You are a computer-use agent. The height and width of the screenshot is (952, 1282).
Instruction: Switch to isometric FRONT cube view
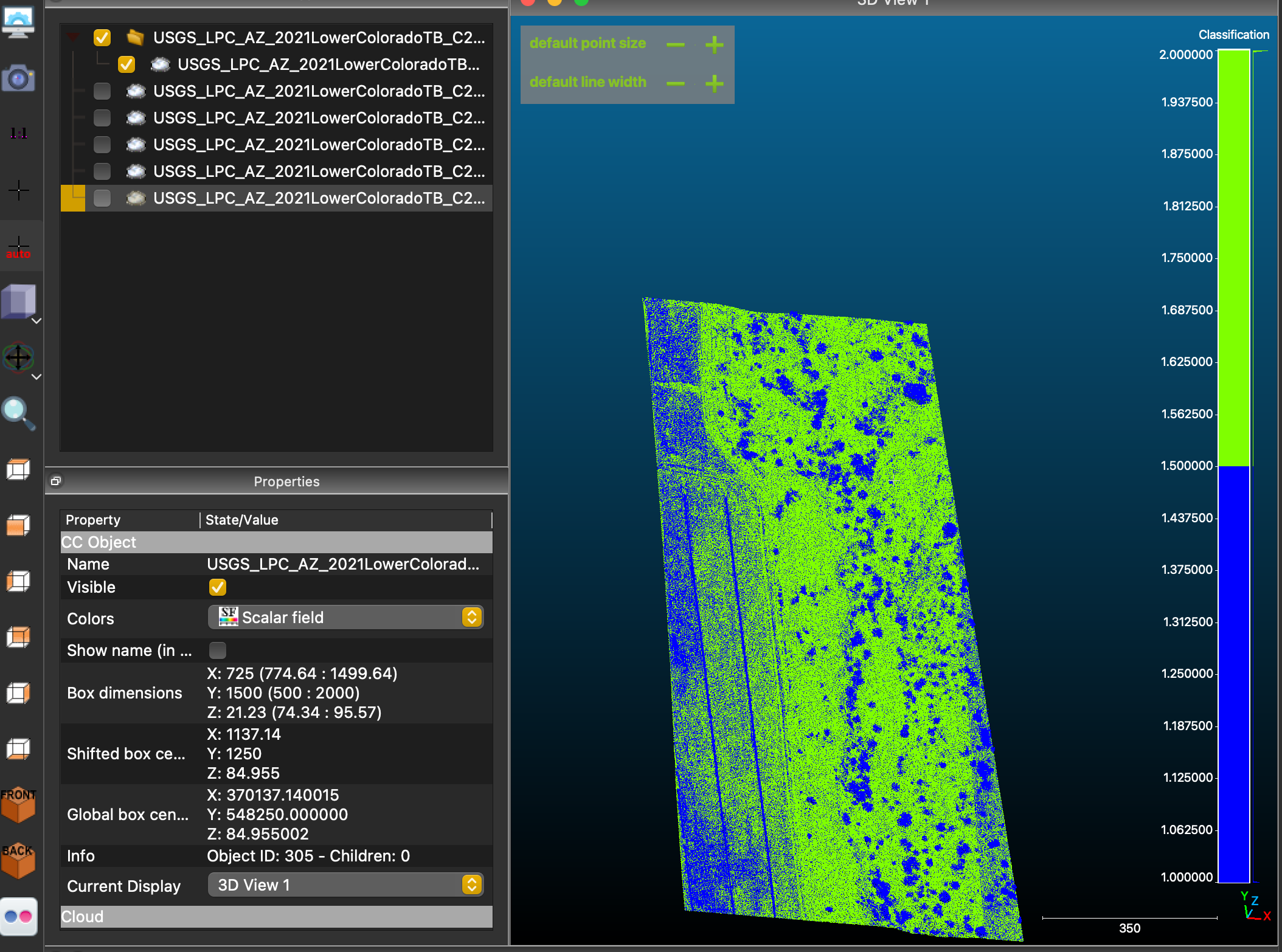[x=18, y=805]
